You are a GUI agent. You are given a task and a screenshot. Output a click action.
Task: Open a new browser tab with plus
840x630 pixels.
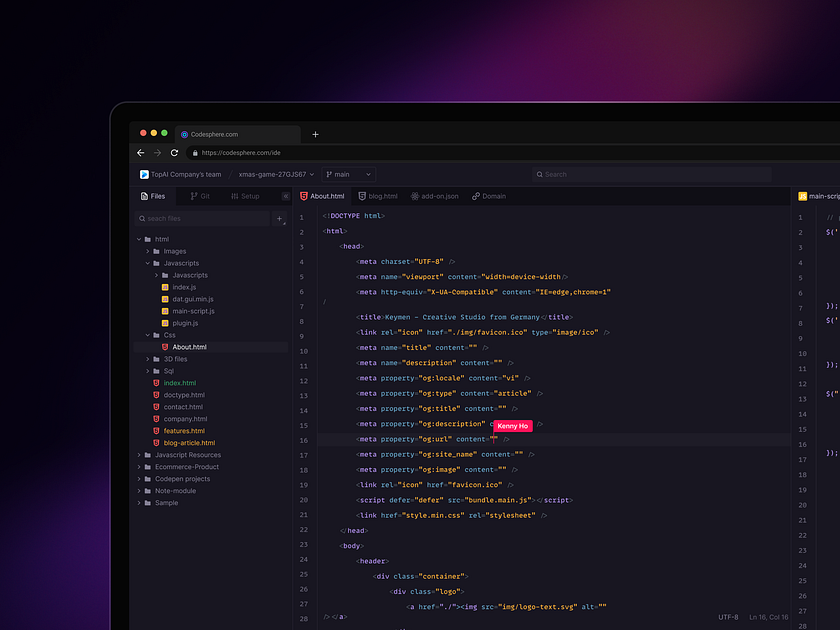tap(316, 134)
